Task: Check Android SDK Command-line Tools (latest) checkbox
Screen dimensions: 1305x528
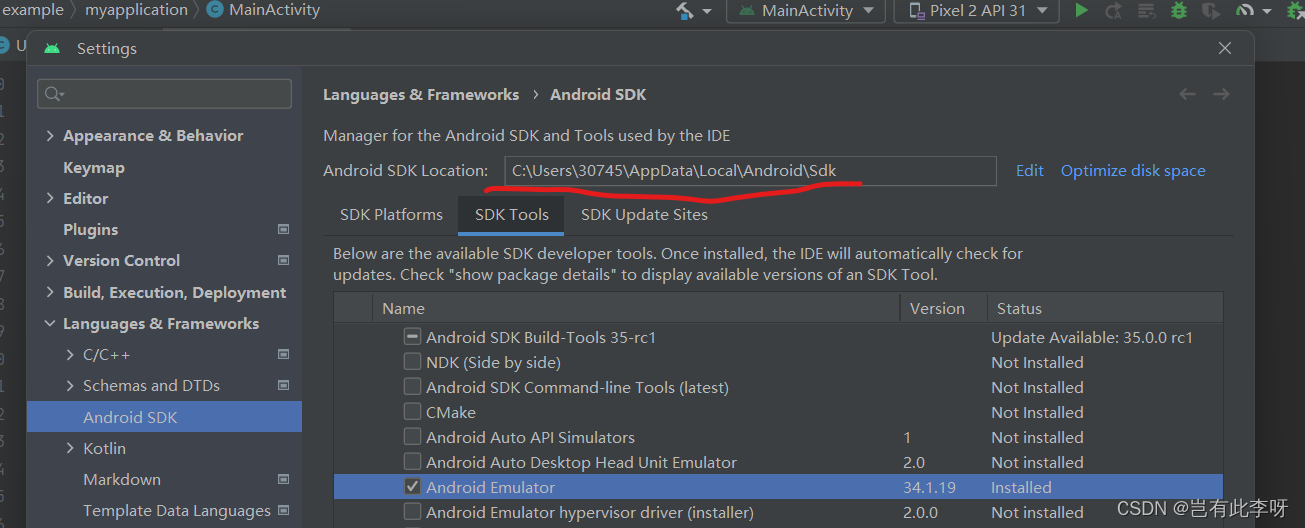Action: [412, 387]
